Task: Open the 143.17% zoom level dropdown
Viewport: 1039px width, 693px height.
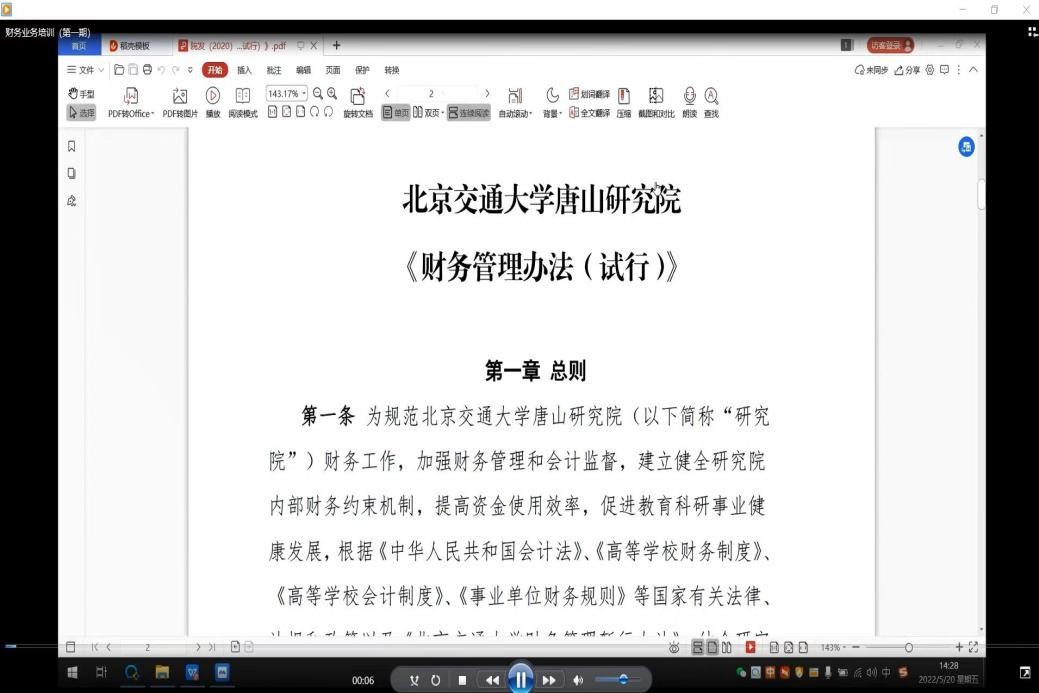Action: pyautogui.click(x=287, y=93)
